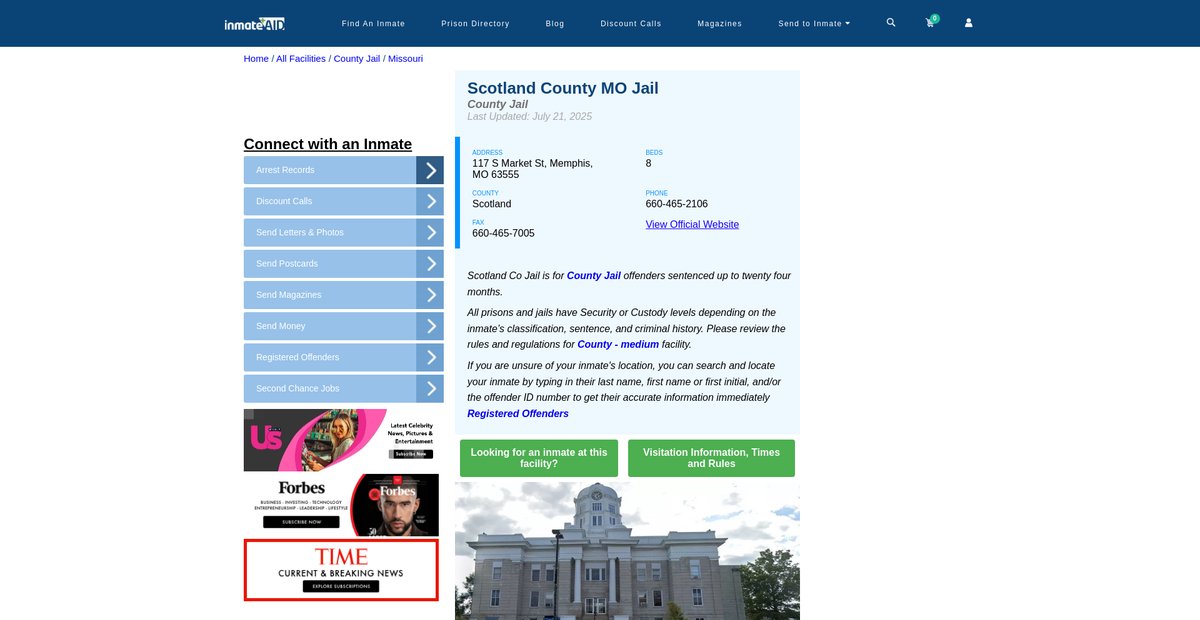
Task: Expand the Send to Inmate dropdown
Action: 814,23
